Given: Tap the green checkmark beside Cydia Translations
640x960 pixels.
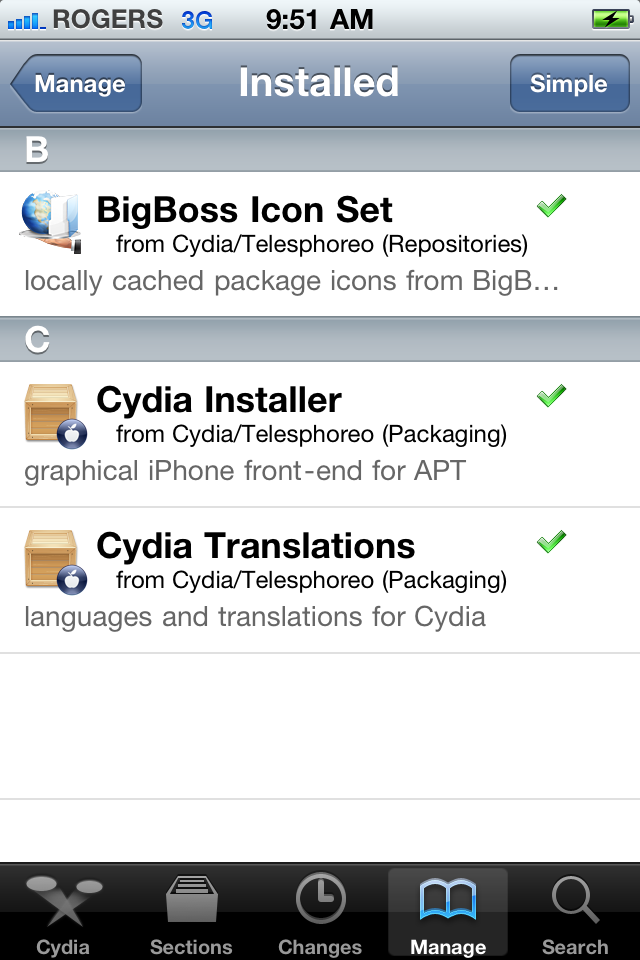Looking at the screenshot, I should 551,541.
